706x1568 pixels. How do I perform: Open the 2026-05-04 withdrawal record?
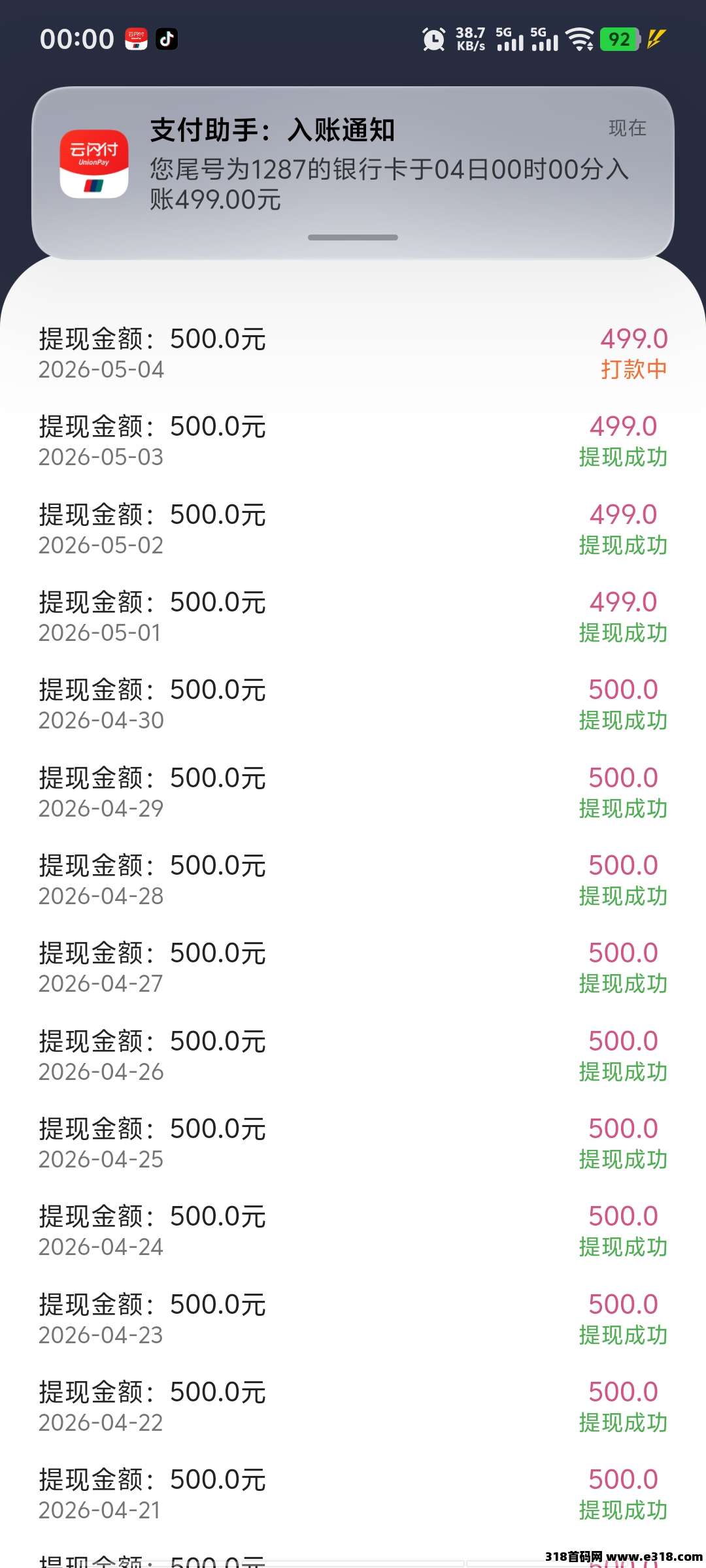tap(353, 353)
